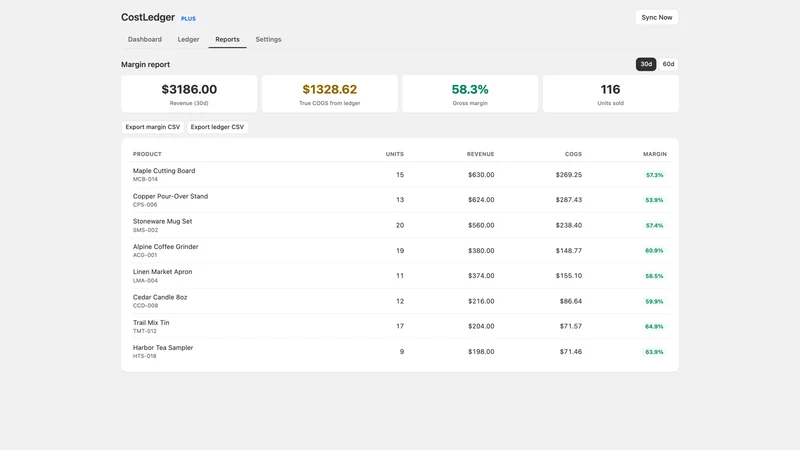Select the Maple Cutting Board row name
Viewport: 800px width, 450px height.
[164, 171]
